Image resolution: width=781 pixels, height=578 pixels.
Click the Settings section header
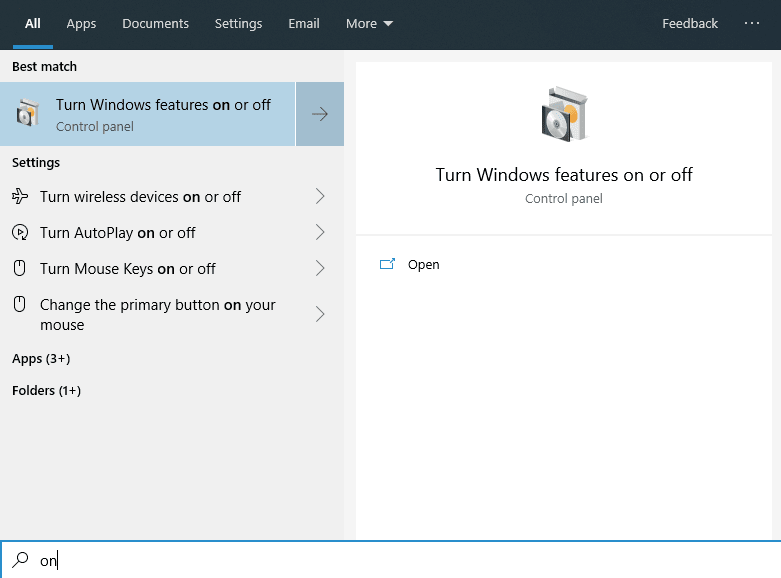tap(36, 162)
